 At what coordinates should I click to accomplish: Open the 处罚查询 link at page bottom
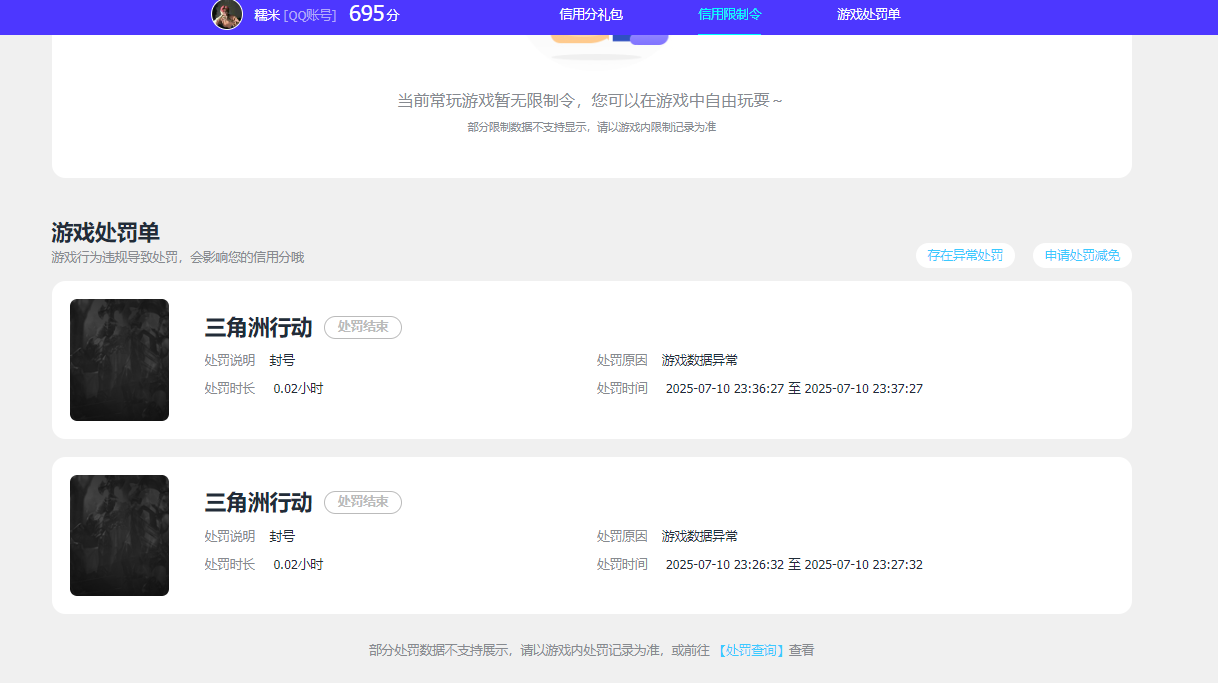pyautogui.click(x=751, y=649)
